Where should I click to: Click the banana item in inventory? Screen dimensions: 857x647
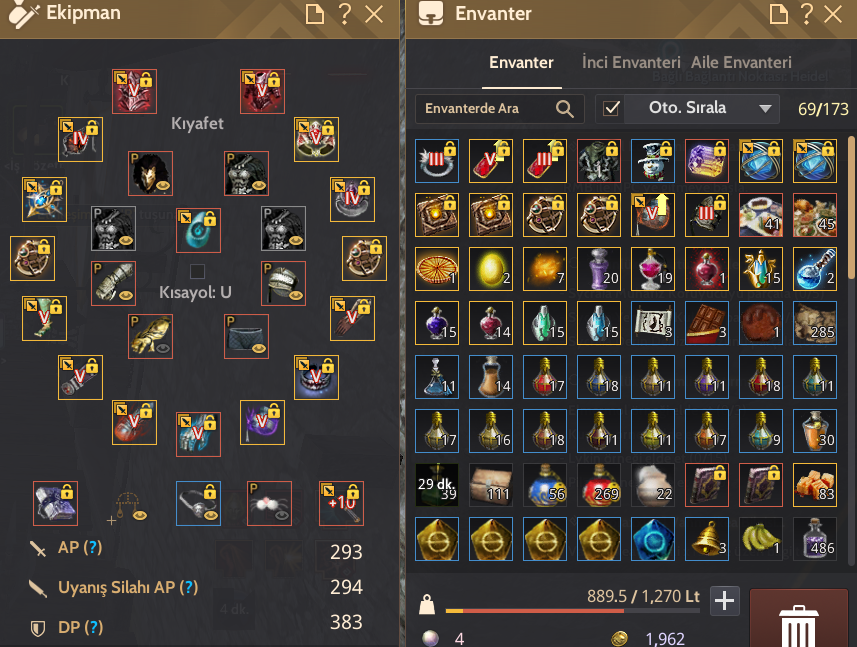(761, 539)
